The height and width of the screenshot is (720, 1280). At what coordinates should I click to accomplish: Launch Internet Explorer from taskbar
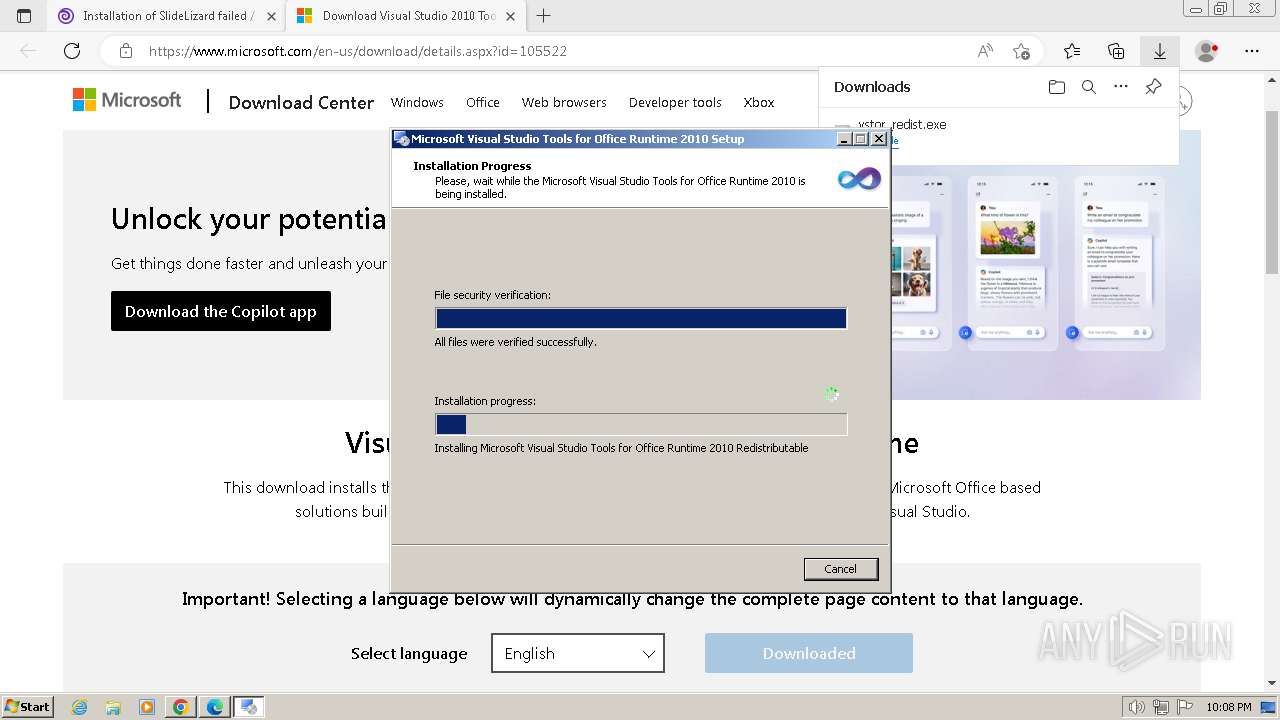click(x=79, y=707)
